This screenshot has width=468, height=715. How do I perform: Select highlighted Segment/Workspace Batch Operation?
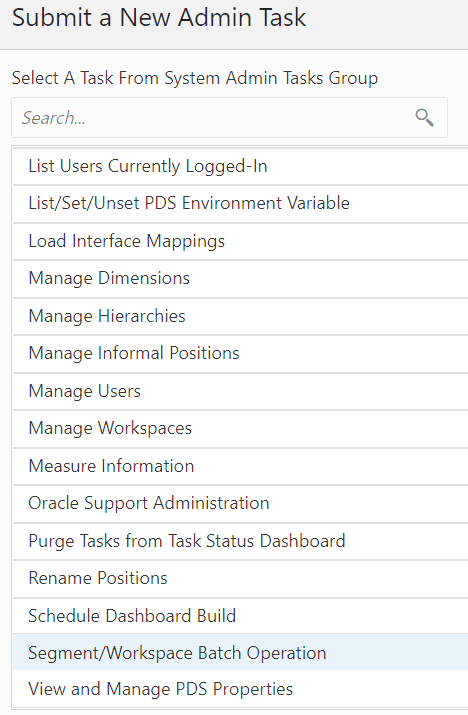point(240,652)
